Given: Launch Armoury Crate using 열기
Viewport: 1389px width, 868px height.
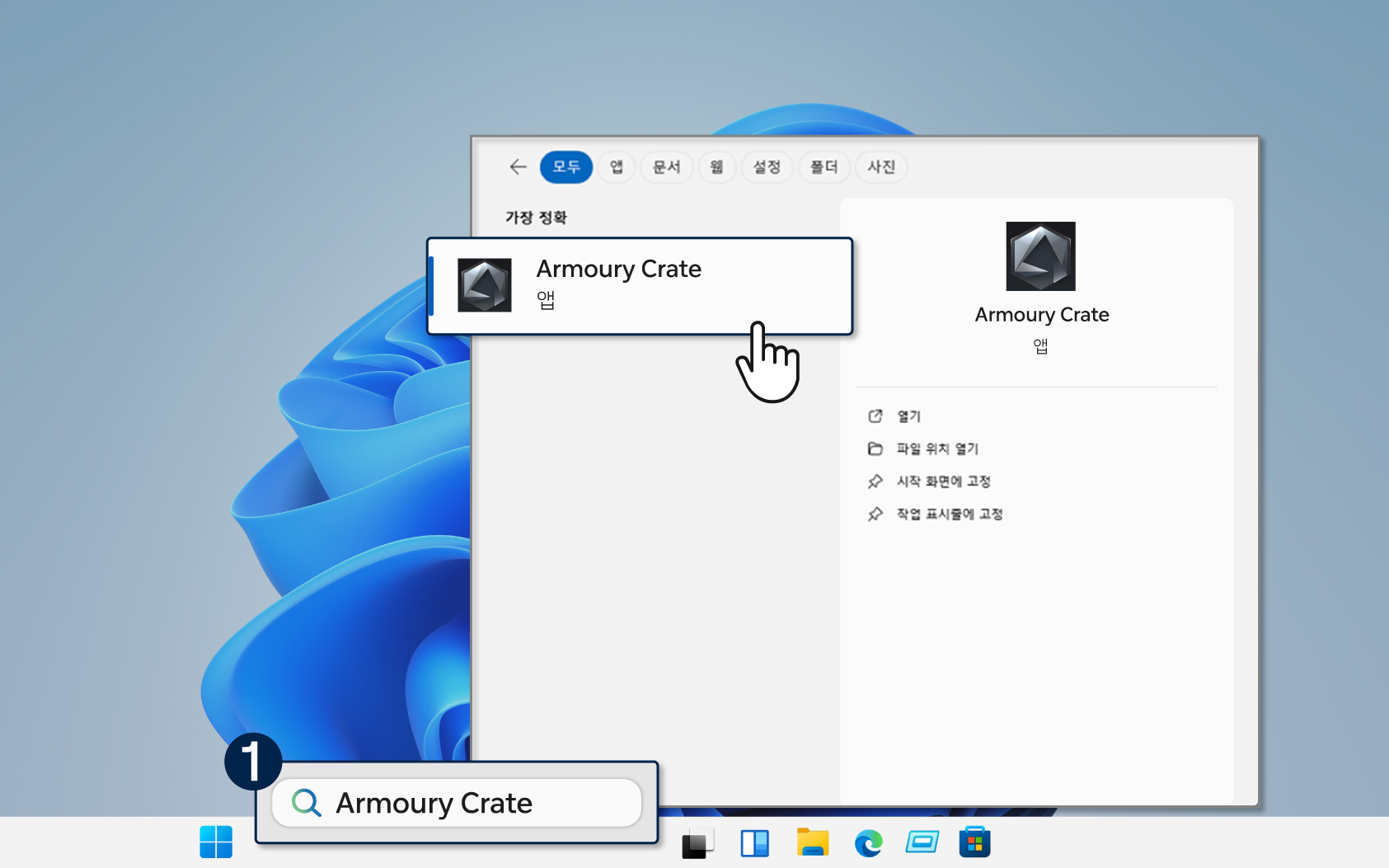Looking at the screenshot, I should coord(909,415).
